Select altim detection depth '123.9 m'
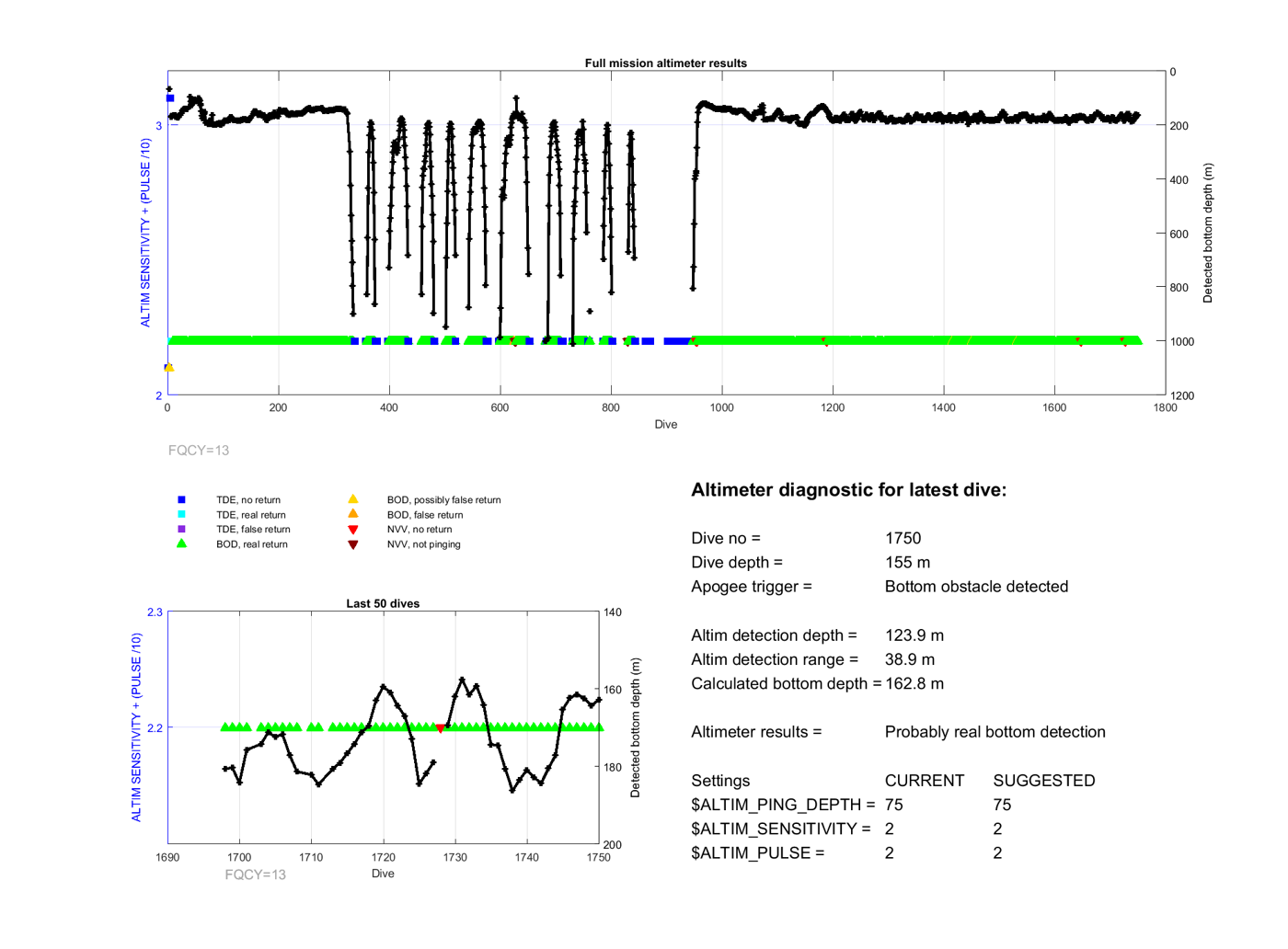The width and height of the screenshot is (1288, 949). coord(914,635)
